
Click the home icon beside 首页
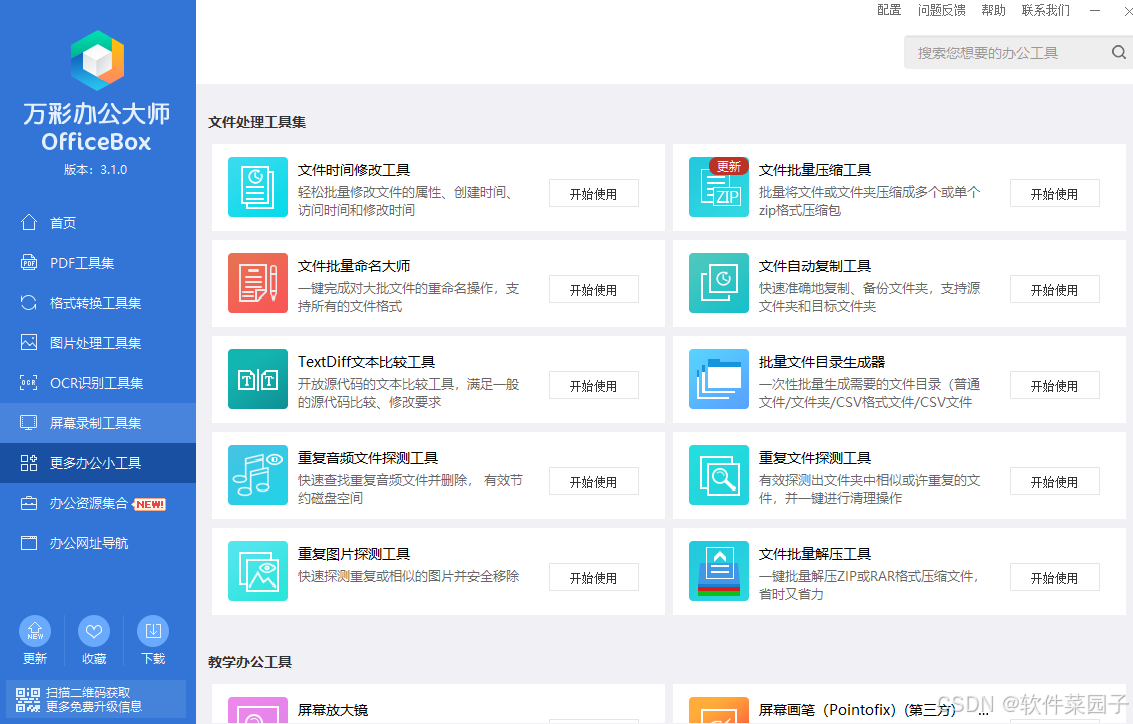click(29, 223)
